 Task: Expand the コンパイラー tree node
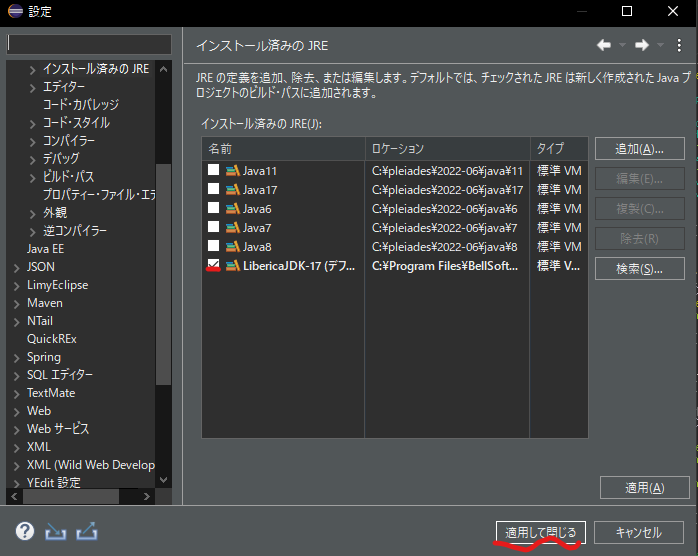(32, 142)
